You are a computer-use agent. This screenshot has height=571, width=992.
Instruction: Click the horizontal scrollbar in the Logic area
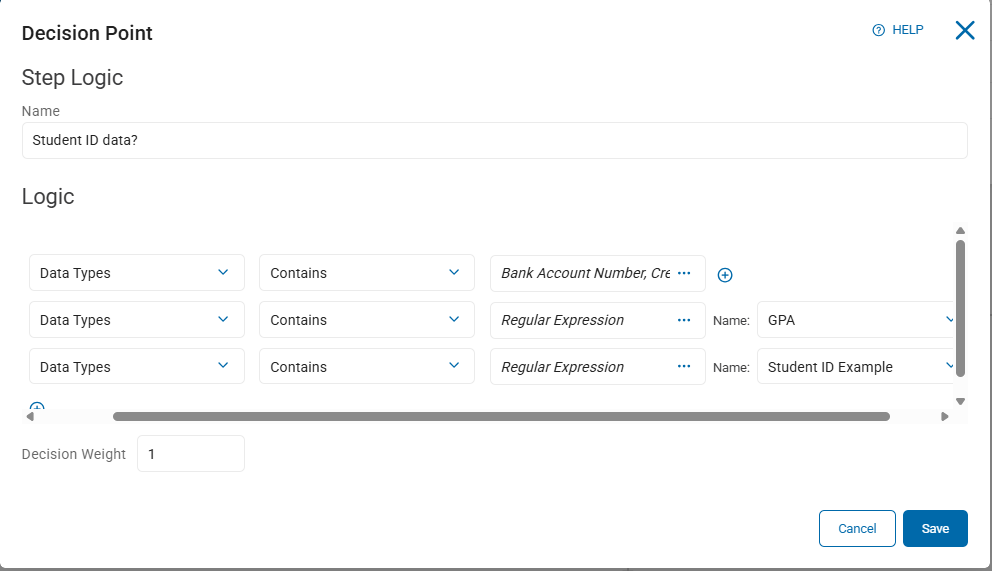click(x=500, y=416)
